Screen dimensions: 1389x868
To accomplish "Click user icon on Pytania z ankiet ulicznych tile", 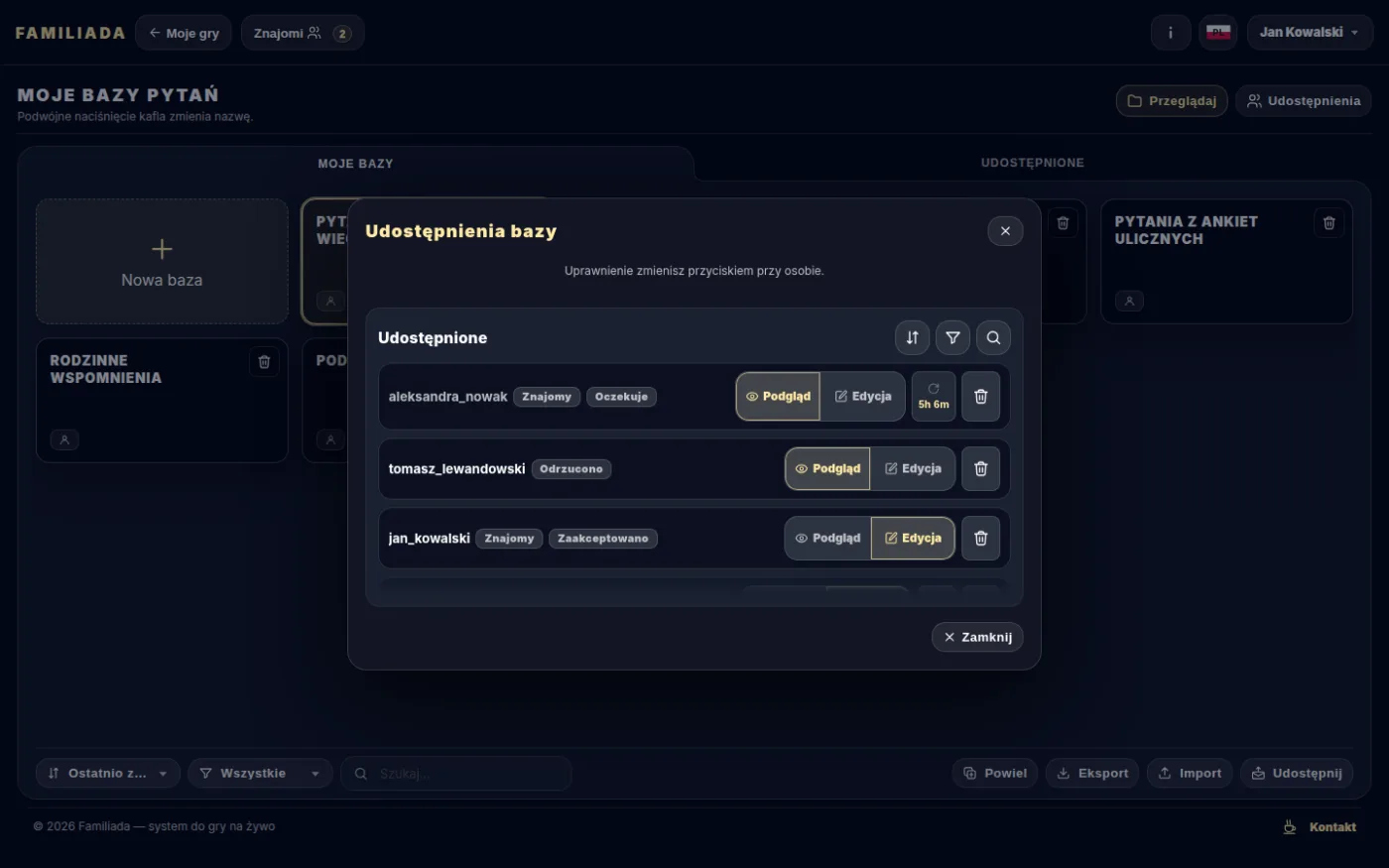I will 1129,301.
